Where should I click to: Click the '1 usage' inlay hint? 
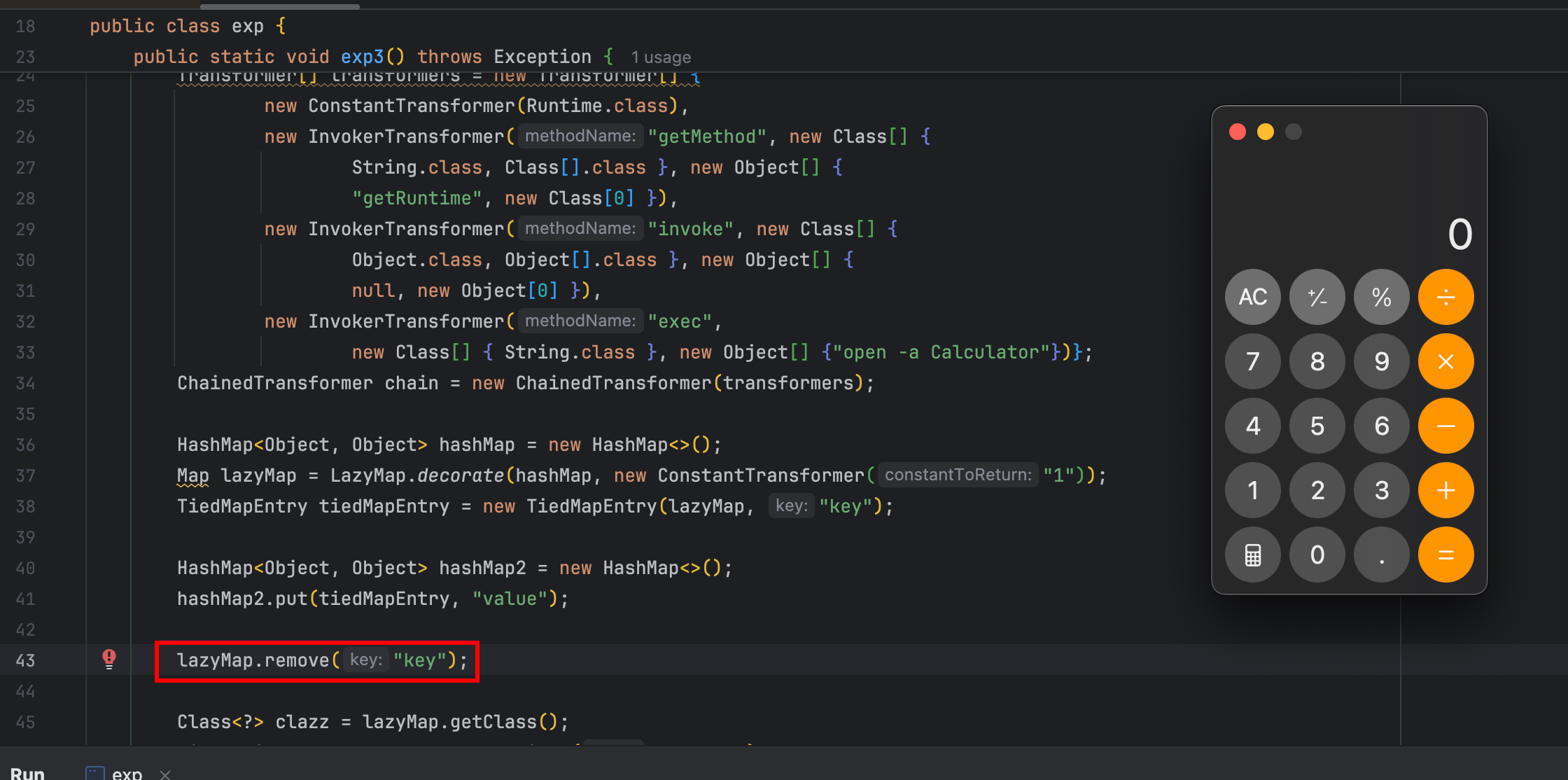click(661, 57)
